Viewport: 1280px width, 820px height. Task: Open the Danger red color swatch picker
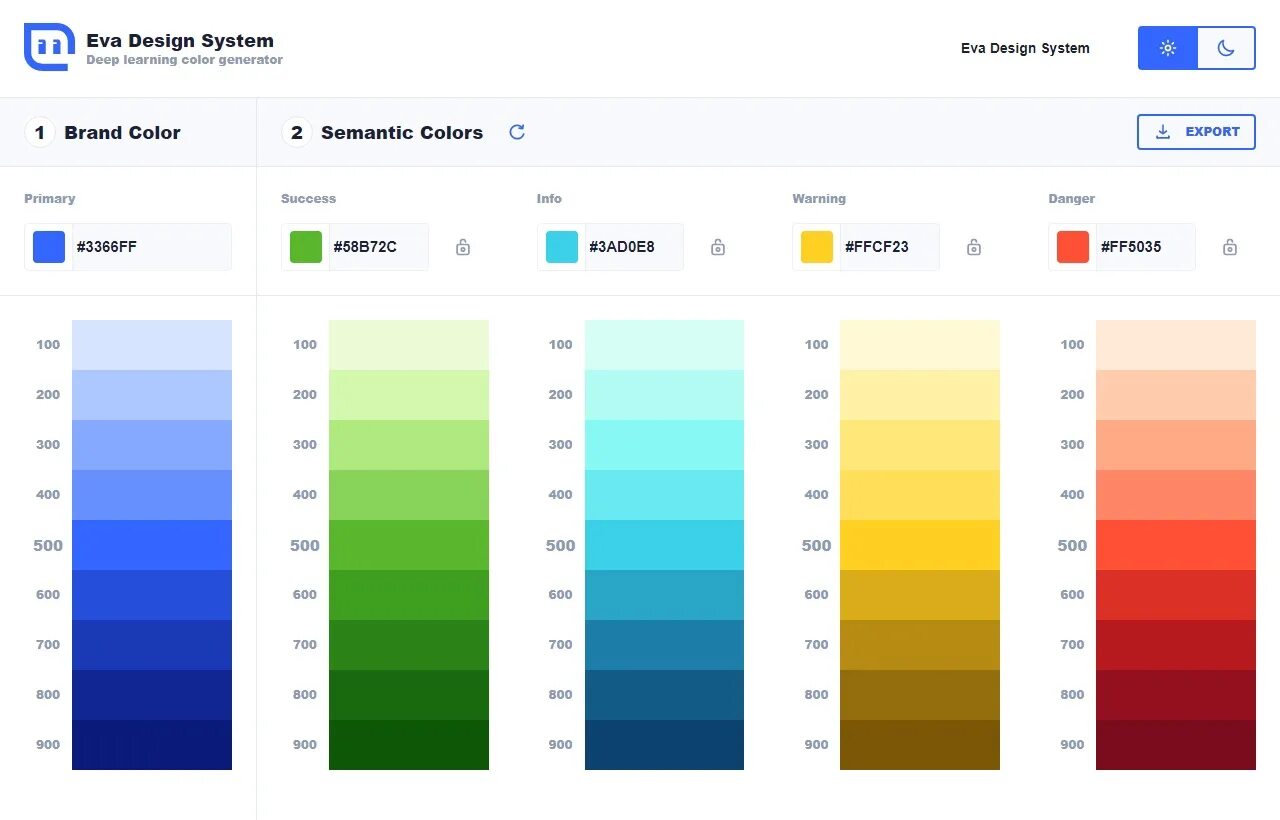point(1073,247)
